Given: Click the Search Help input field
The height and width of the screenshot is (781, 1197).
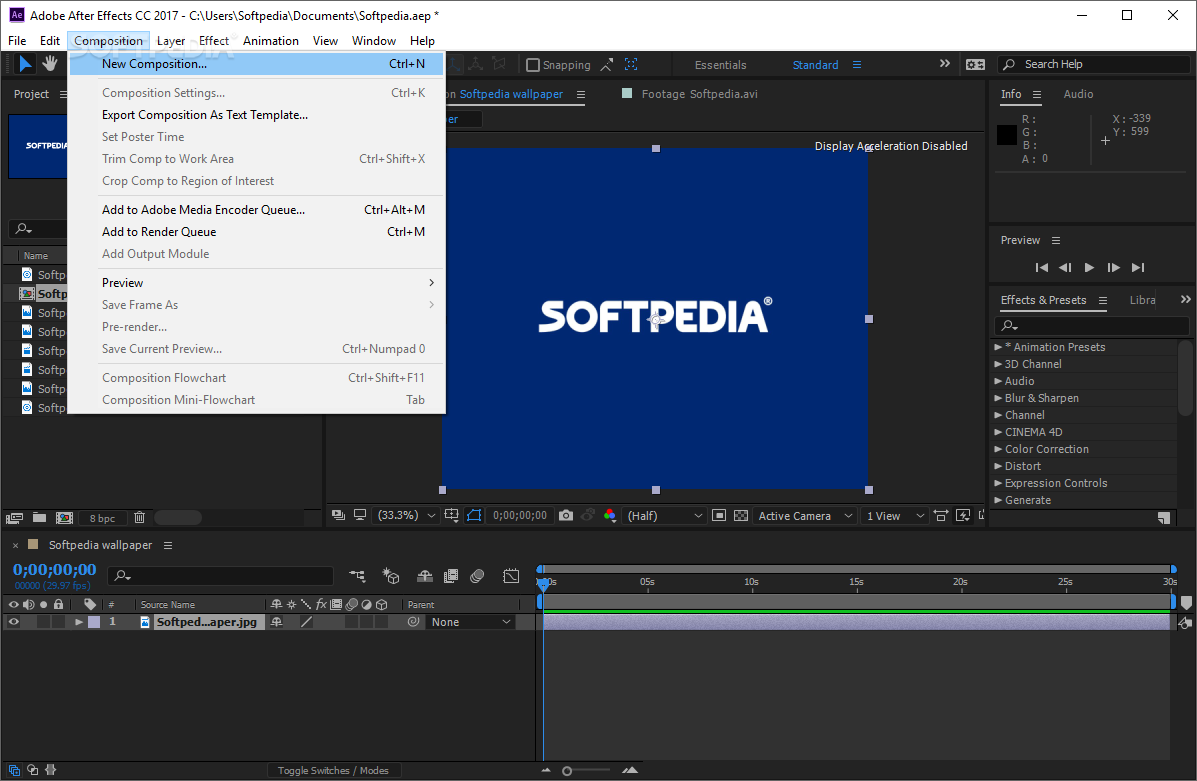Looking at the screenshot, I should [1093, 65].
